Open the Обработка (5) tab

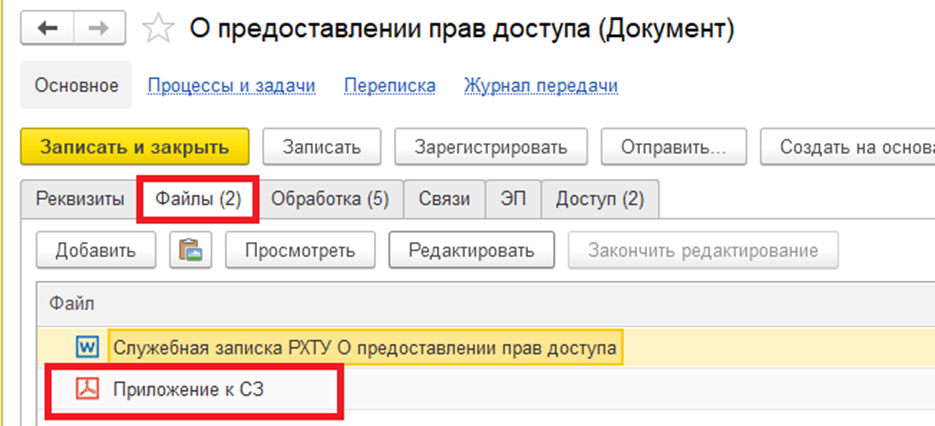click(329, 199)
